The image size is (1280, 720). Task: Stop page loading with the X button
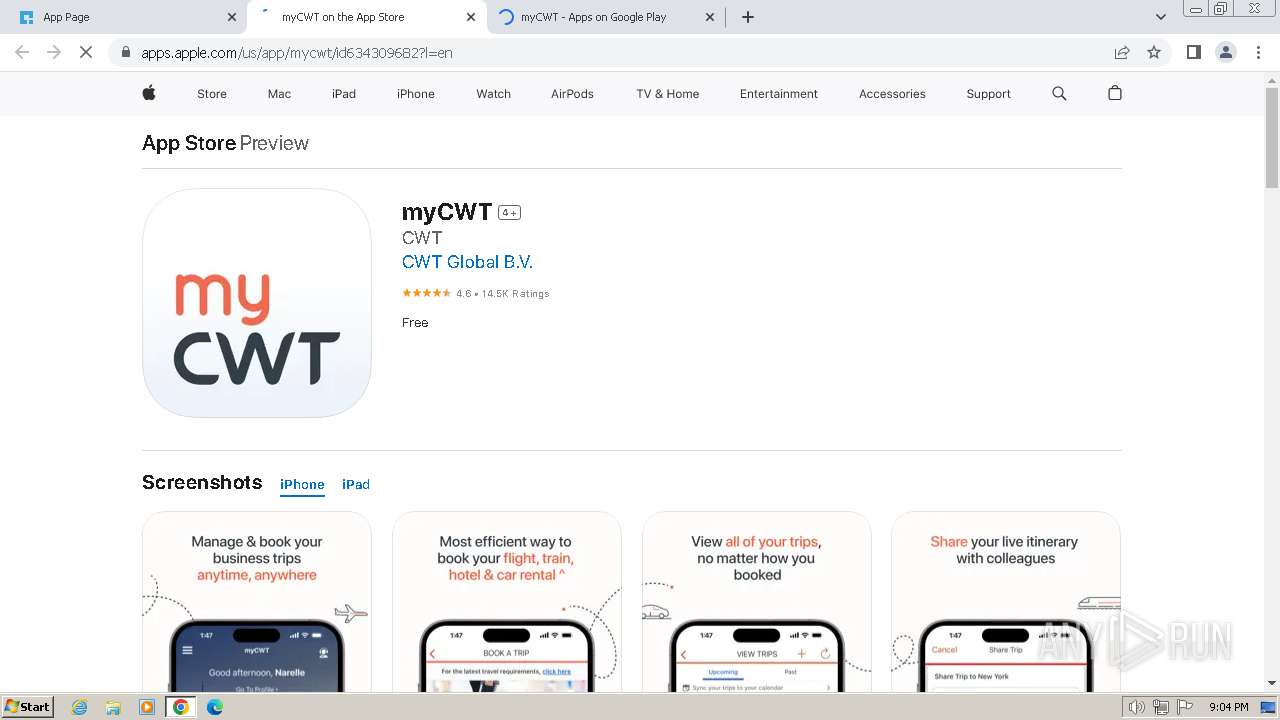86,52
